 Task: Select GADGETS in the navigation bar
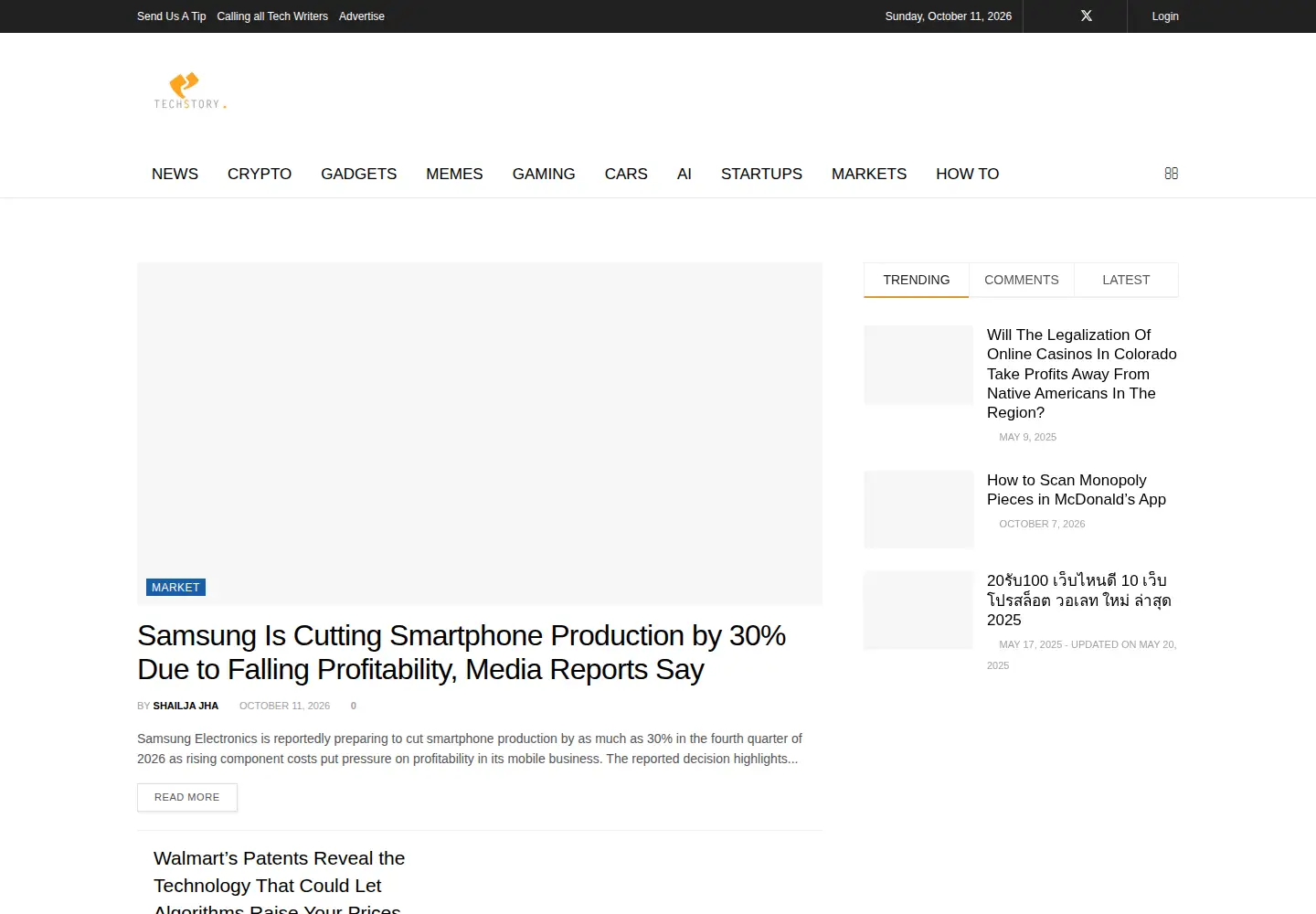tap(358, 174)
